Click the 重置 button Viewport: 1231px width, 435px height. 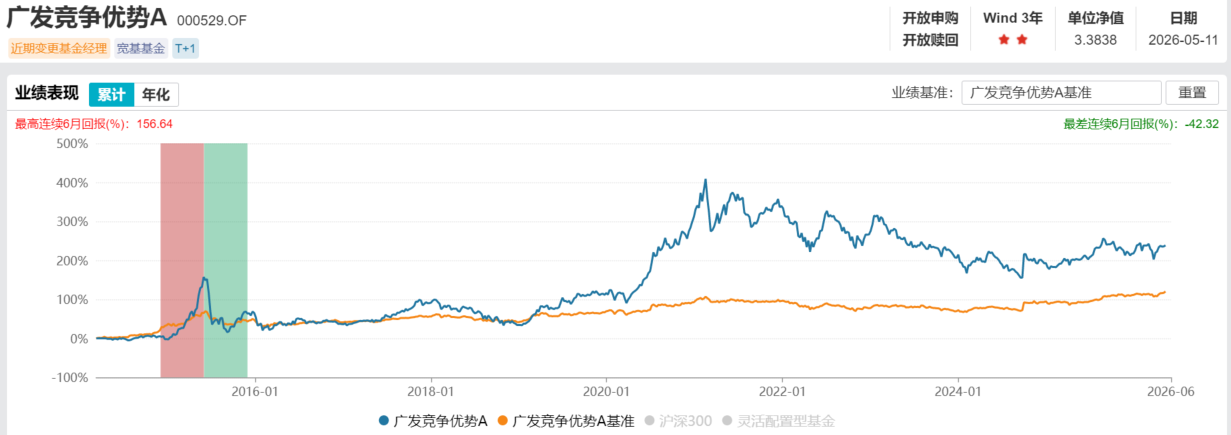[1192, 93]
